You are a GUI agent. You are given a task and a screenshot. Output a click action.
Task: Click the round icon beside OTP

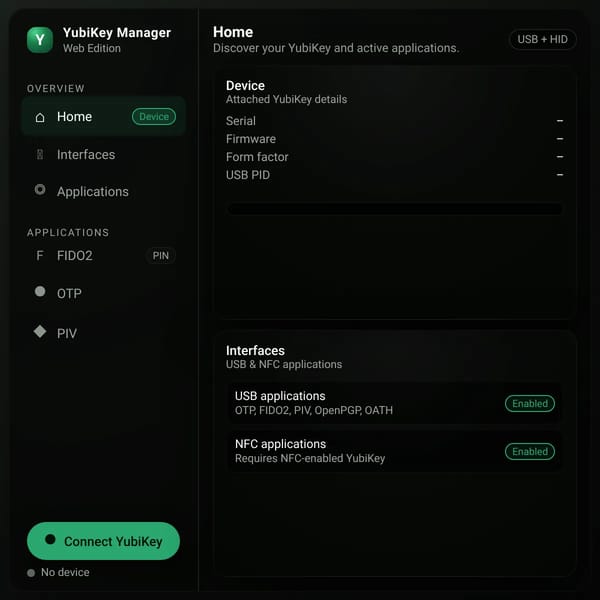tap(40, 292)
